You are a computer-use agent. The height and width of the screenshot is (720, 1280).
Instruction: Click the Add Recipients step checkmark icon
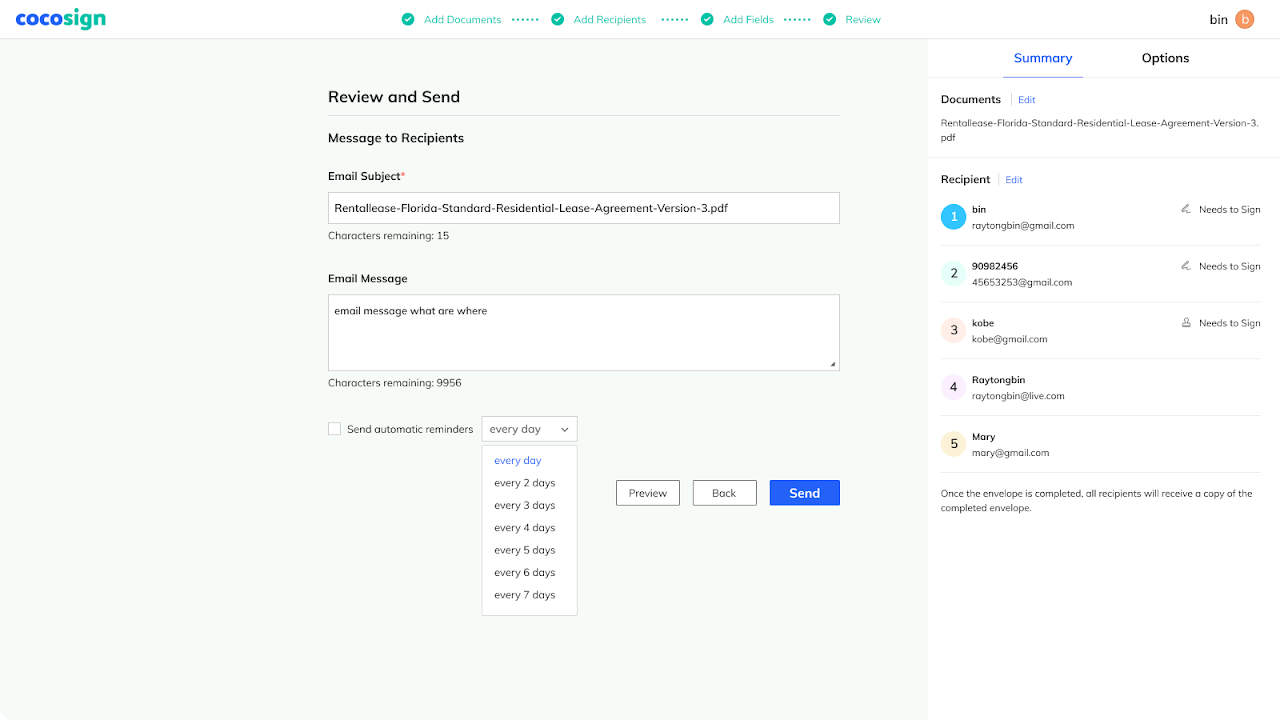[x=557, y=19]
